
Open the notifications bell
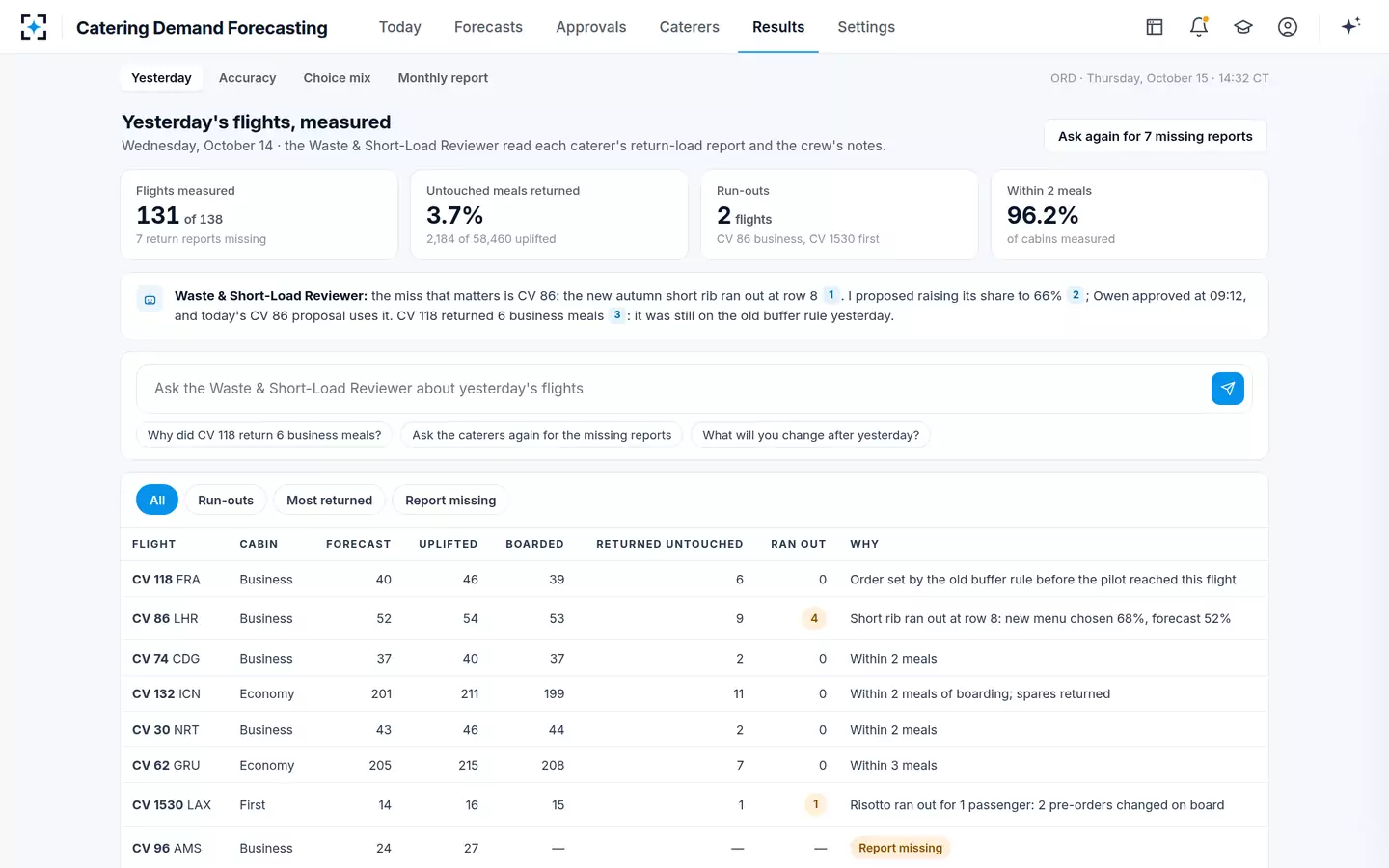click(x=1199, y=27)
